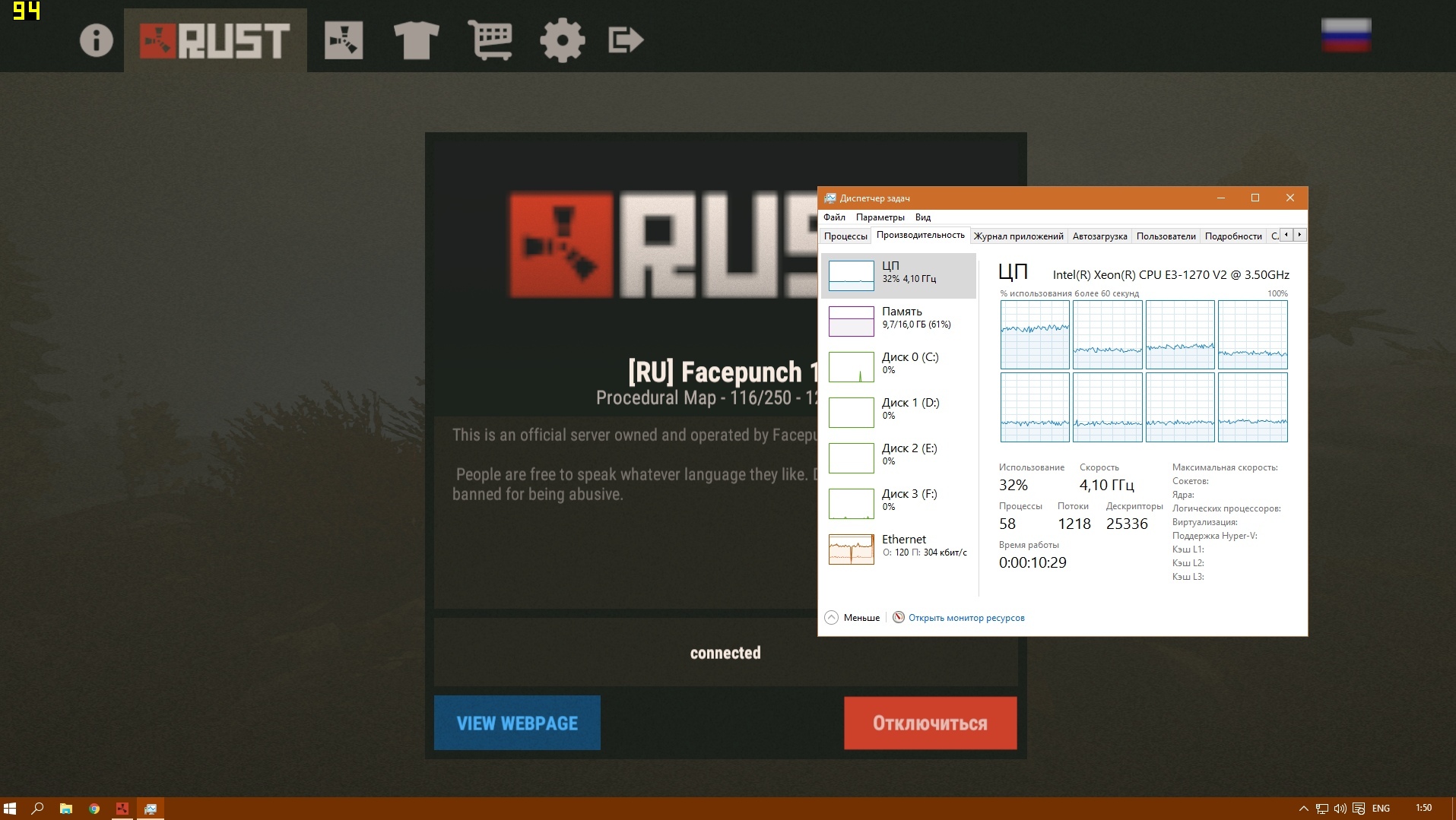
Task: Select the ЦП entry in sidebar
Action: tap(899, 275)
